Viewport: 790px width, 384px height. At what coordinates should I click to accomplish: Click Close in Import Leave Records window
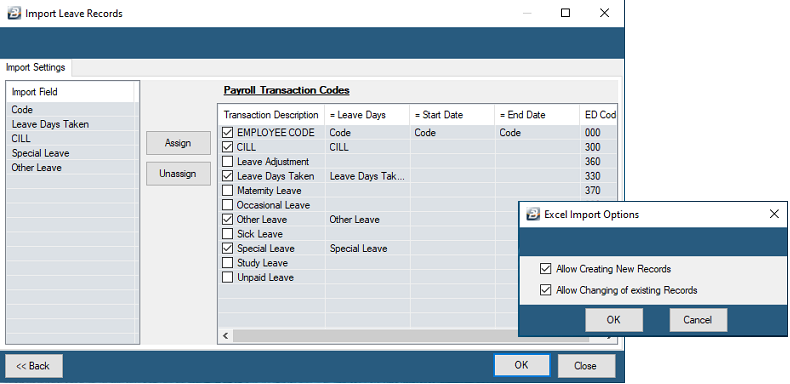coord(586,366)
